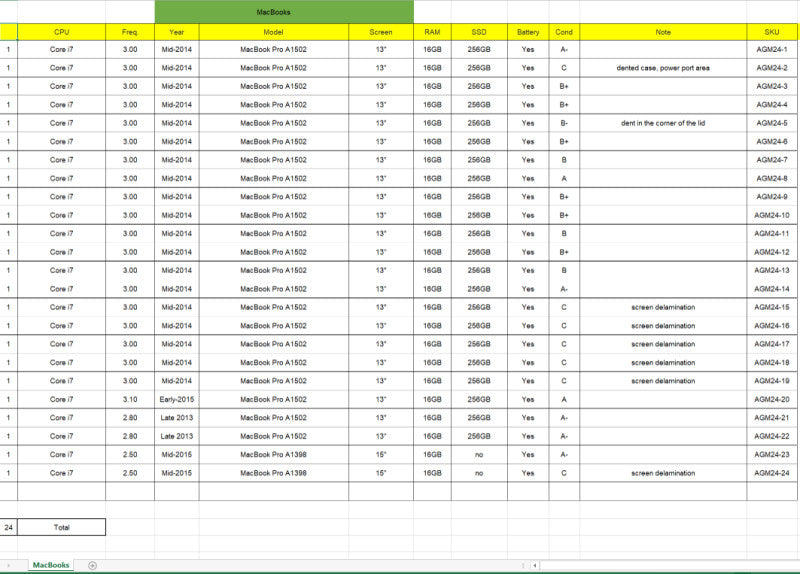Click screen delamination note in row AGM24-19
This screenshot has width=800, height=574.
[663, 381]
